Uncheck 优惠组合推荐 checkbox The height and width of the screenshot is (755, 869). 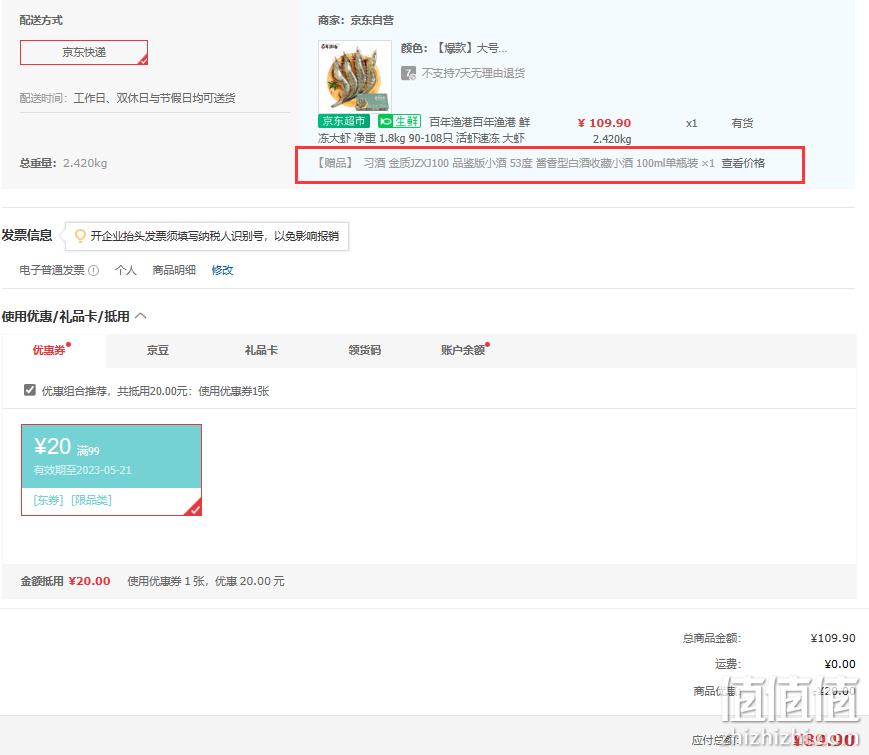pyautogui.click(x=30, y=390)
